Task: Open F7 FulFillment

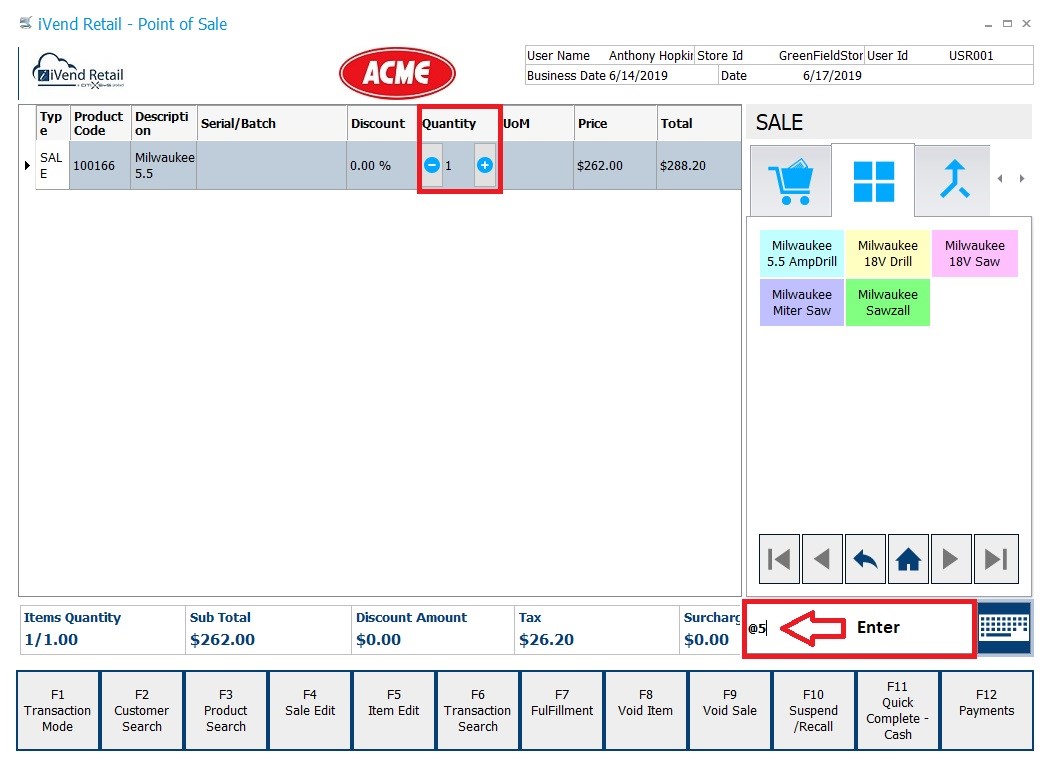Action: 562,711
